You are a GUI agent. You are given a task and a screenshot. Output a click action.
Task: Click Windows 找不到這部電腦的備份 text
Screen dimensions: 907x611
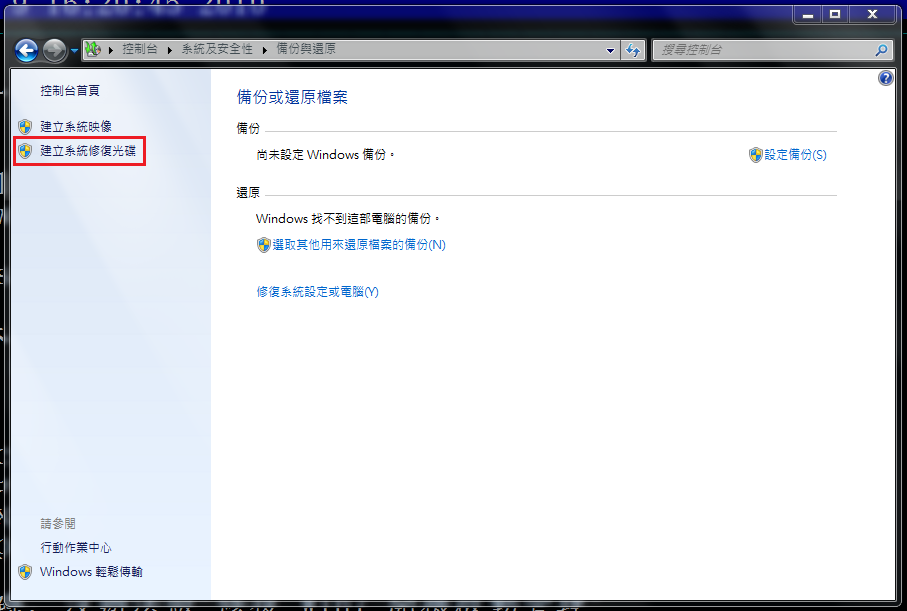348,219
